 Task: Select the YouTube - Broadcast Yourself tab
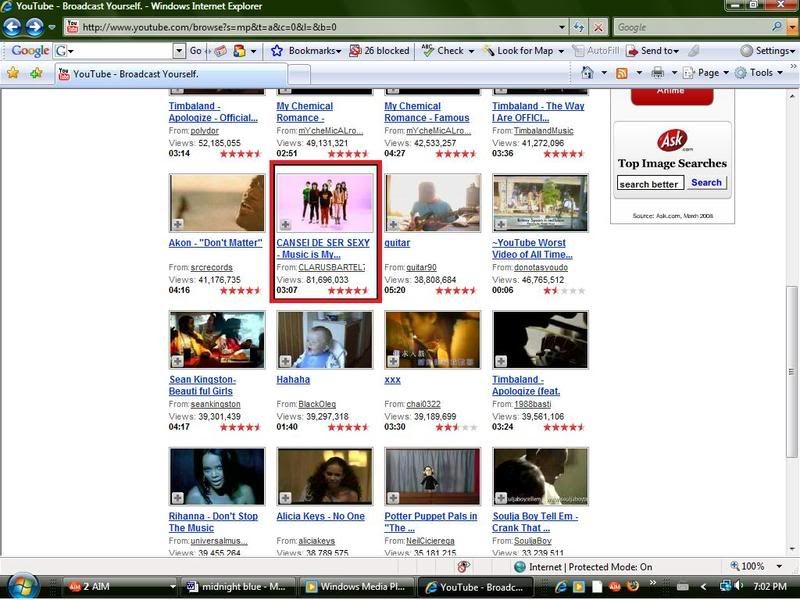tap(171, 74)
